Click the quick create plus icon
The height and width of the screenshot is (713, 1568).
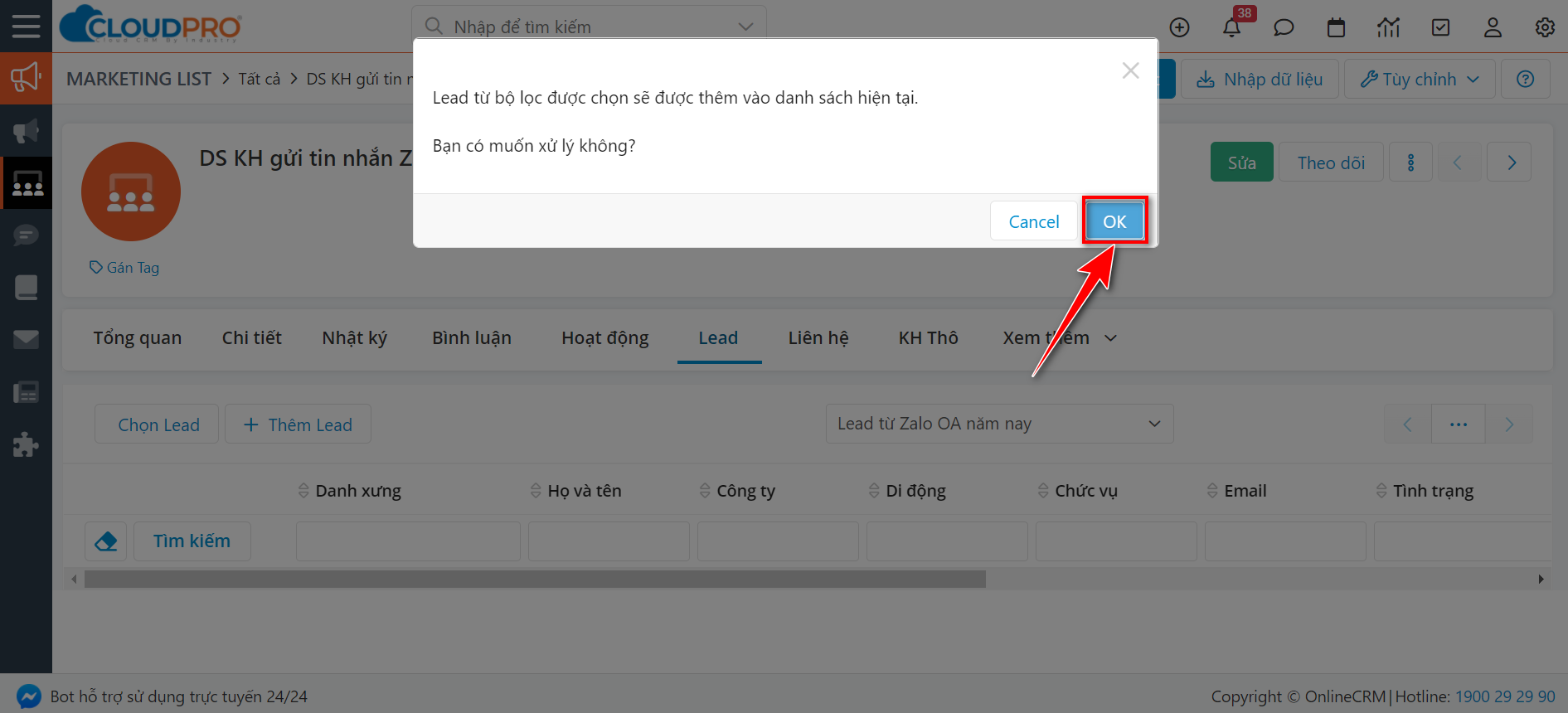[1179, 27]
